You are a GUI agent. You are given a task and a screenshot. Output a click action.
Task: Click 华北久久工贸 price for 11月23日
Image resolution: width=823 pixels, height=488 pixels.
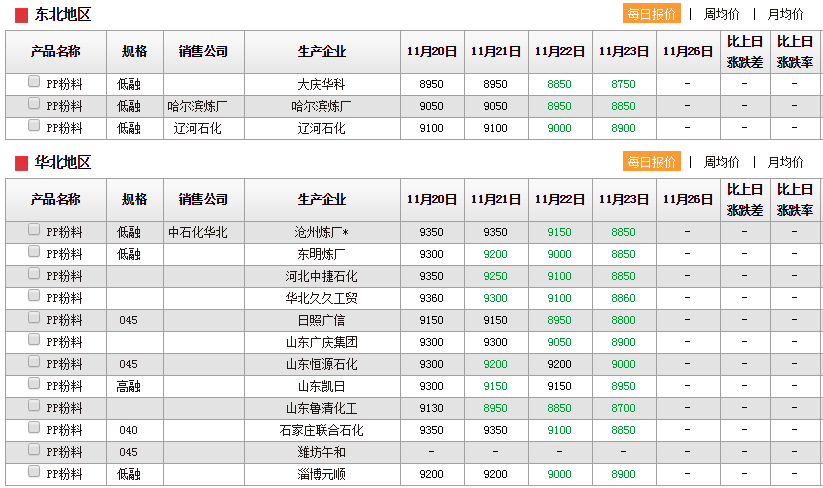(x=623, y=298)
